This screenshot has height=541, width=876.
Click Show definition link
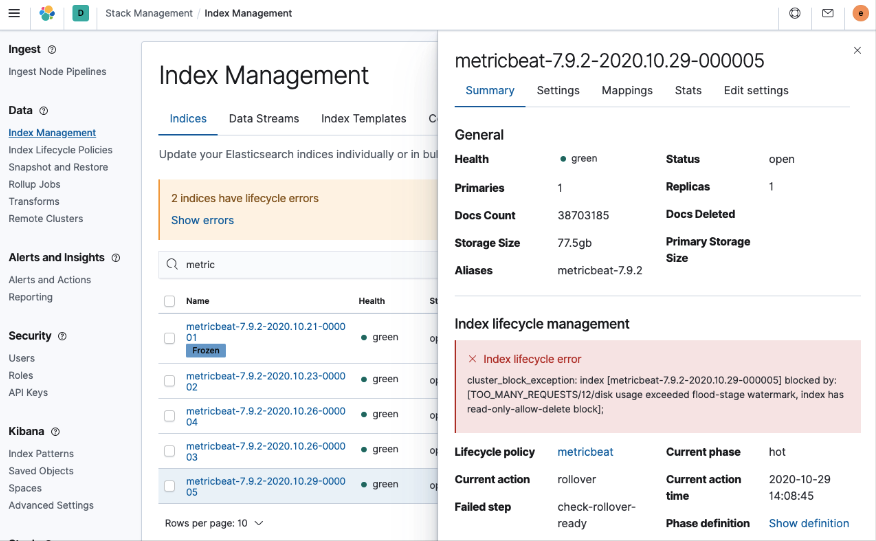808,524
